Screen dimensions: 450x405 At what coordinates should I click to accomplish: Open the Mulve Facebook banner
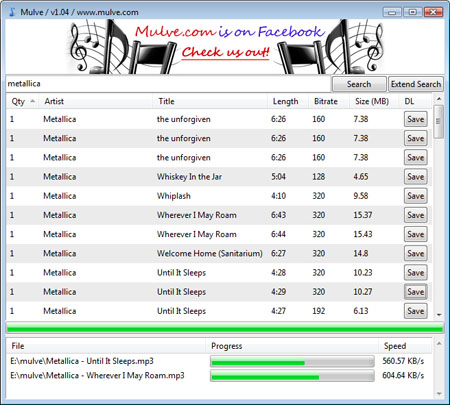coord(225,46)
